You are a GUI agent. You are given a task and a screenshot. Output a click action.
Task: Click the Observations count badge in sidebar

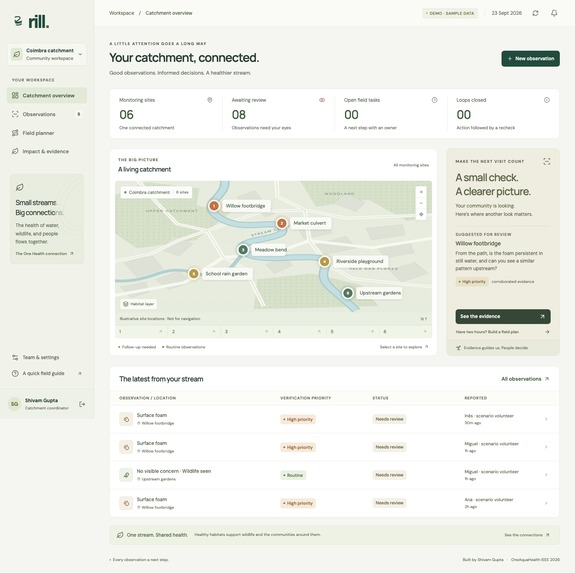pyautogui.click(x=78, y=114)
